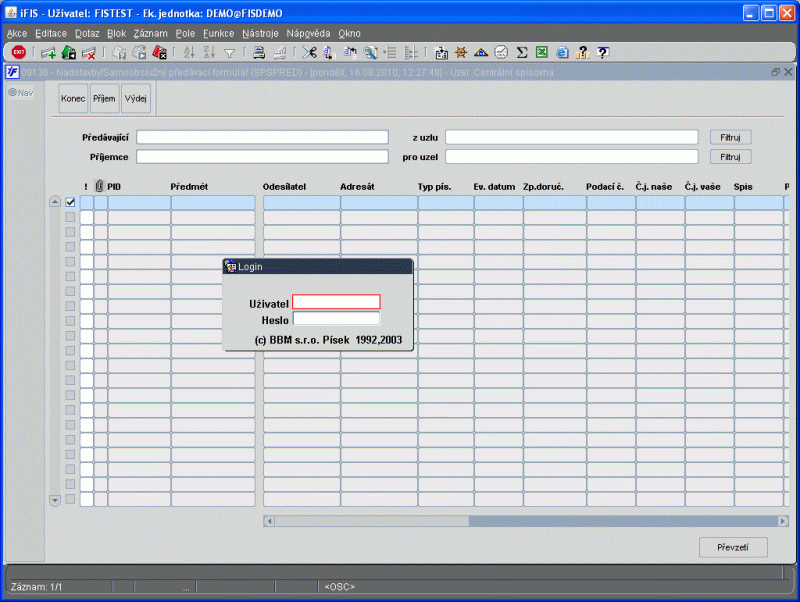Click the printer icon

(259, 53)
